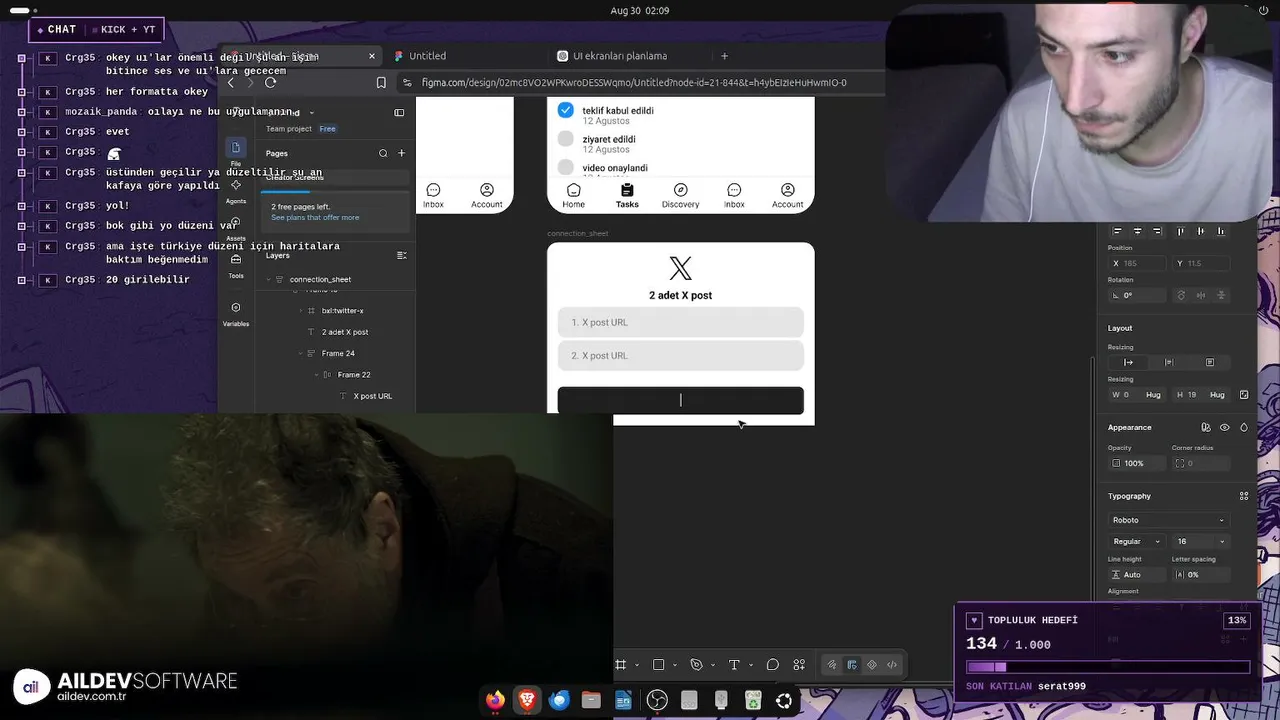Align left icon in design panel
The image size is (1280, 720).
[x=1118, y=231]
